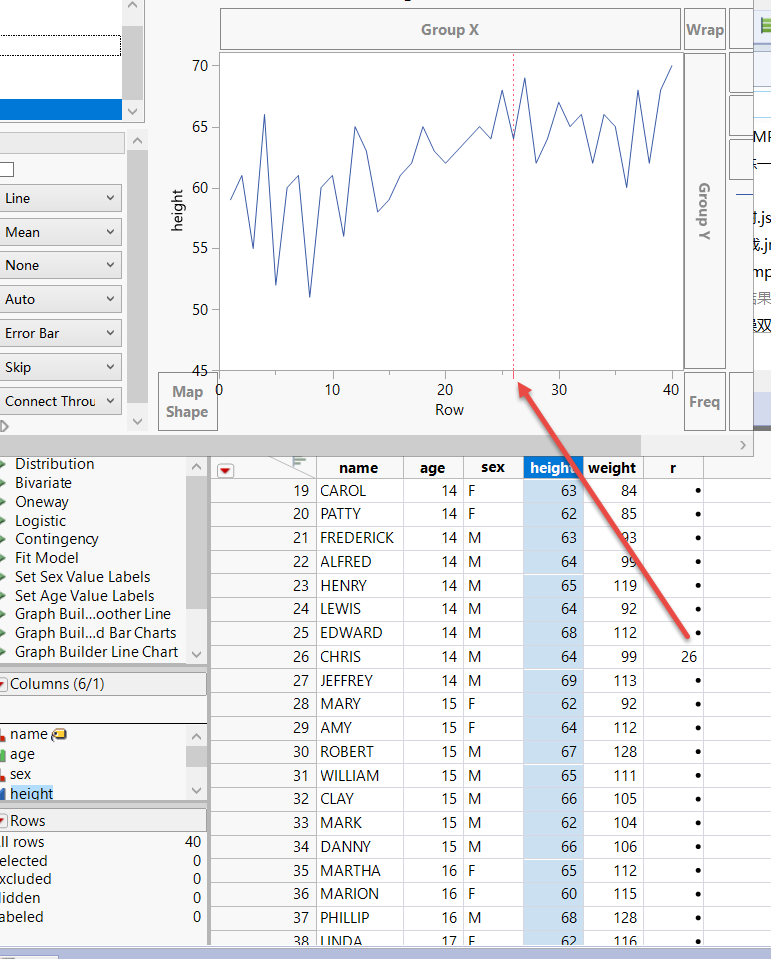Viewport: 771px width, 959px height.
Task: Click the Rows panel header
Action: click(103, 821)
